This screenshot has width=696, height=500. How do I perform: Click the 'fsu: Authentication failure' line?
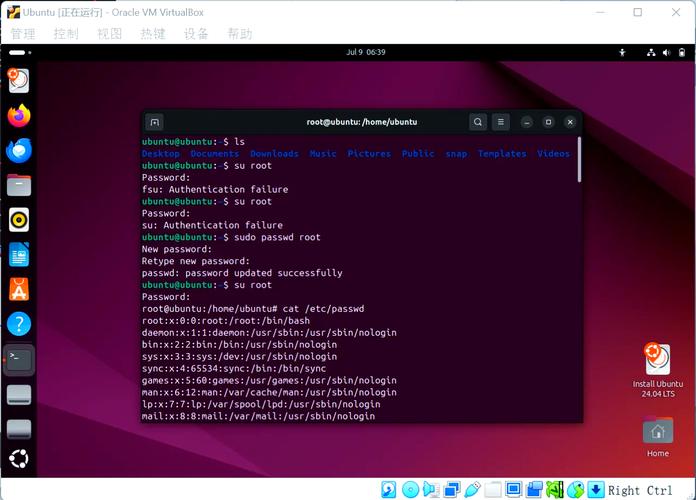tap(215, 190)
